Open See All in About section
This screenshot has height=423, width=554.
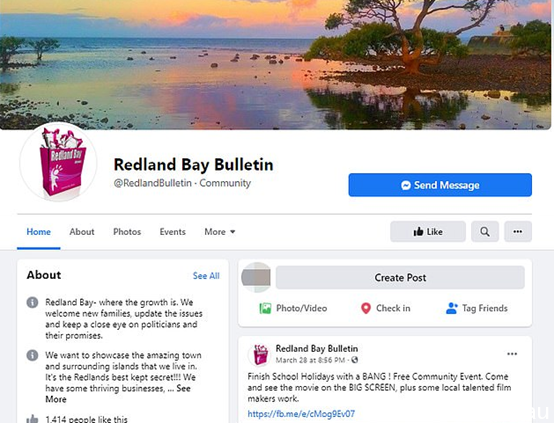[x=206, y=276]
